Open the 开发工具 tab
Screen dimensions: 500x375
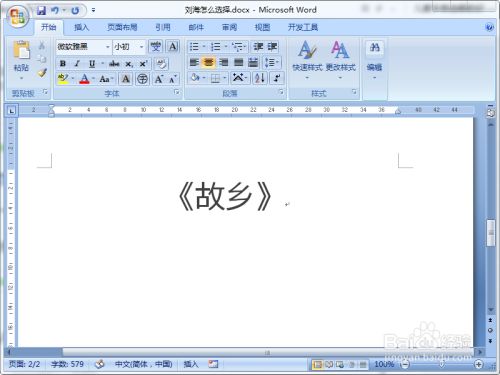[x=303, y=27]
